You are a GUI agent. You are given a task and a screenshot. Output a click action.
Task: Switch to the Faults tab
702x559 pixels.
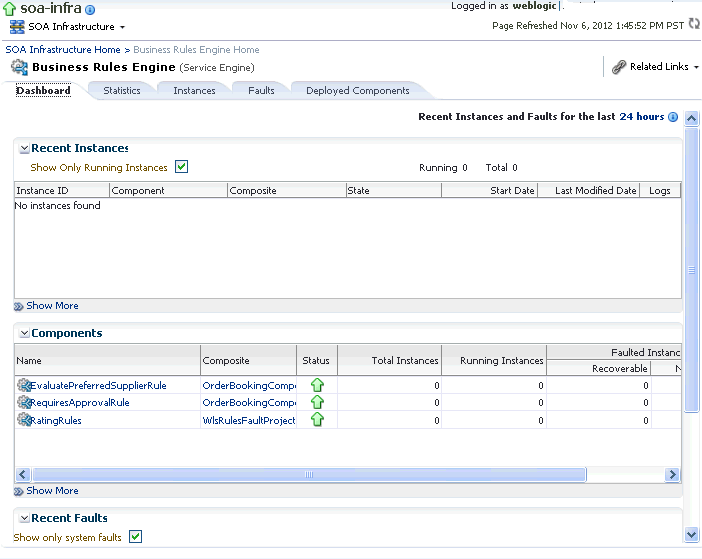point(261,90)
